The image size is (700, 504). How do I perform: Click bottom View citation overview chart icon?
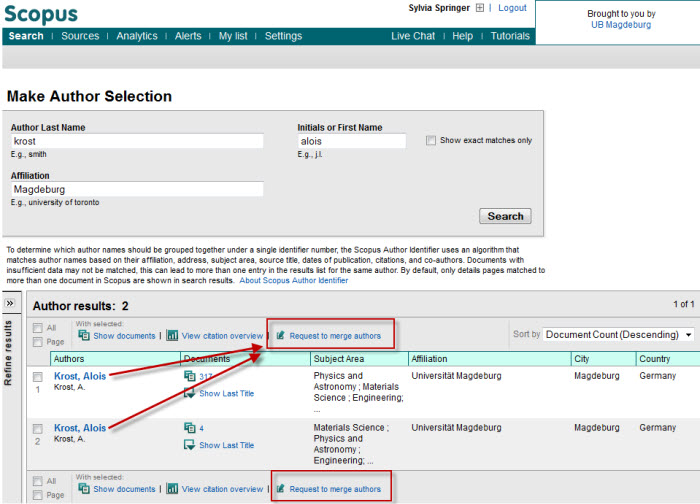(x=172, y=488)
